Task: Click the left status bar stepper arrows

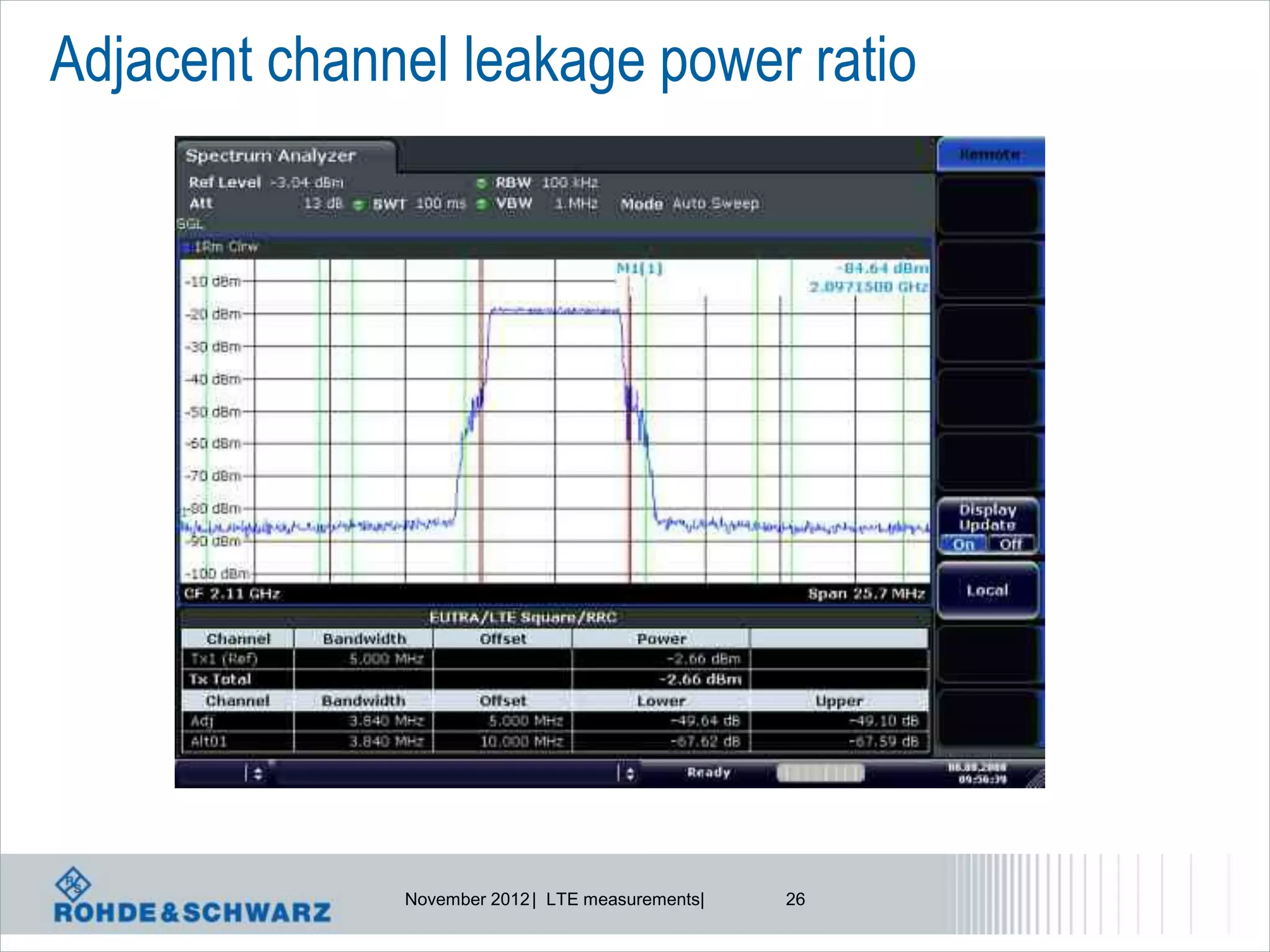Action: [x=258, y=773]
